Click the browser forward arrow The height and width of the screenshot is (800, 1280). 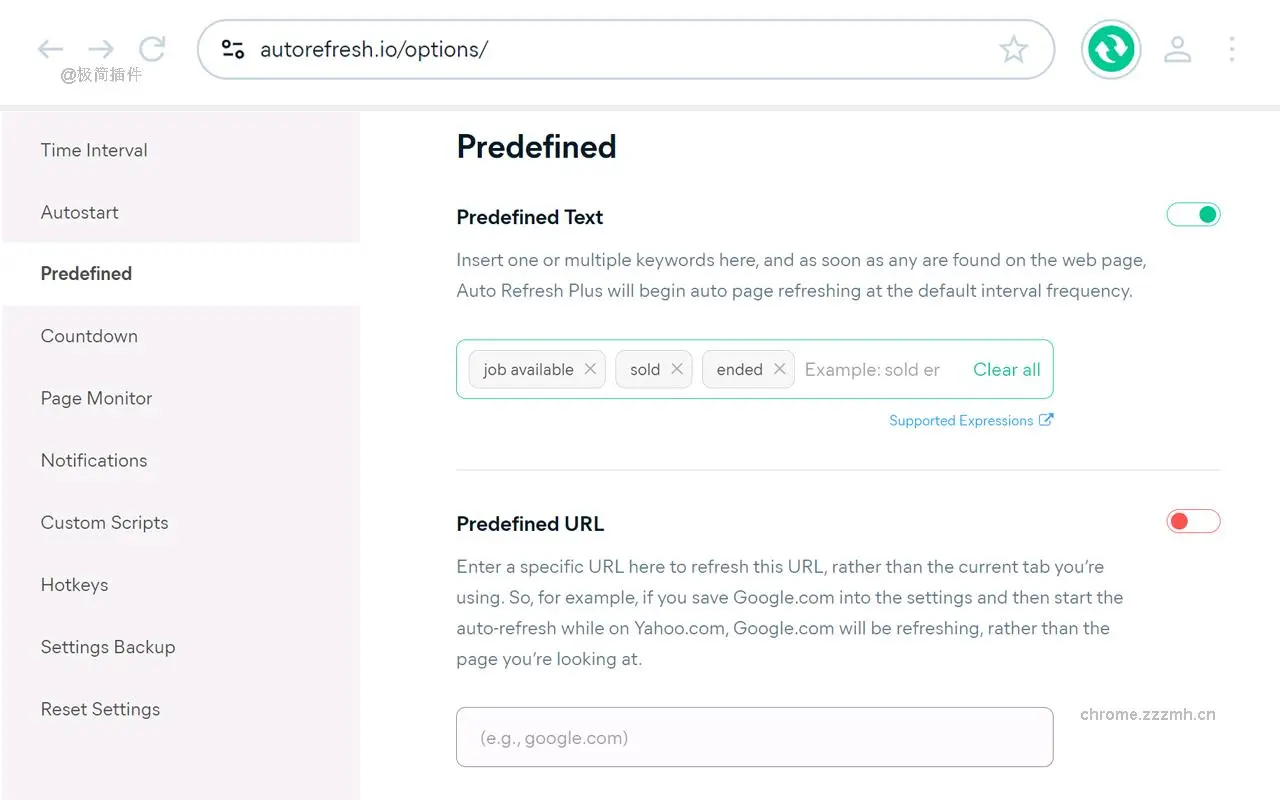[x=99, y=48]
